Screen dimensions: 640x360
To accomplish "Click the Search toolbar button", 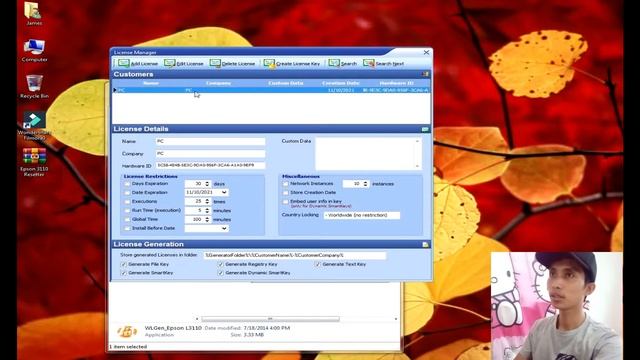I will [x=343, y=63].
